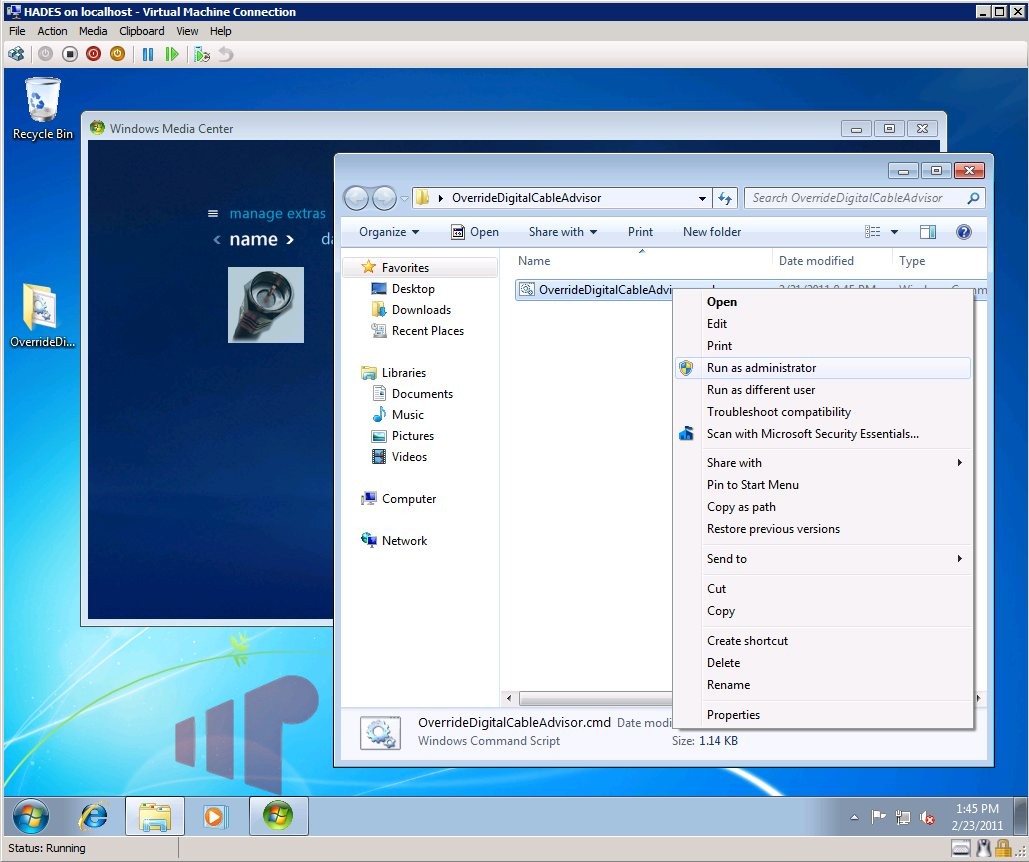Image resolution: width=1029 pixels, height=862 pixels.
Task: Click Print in the Explorer toolbar
Action: (x=640, y=232)
